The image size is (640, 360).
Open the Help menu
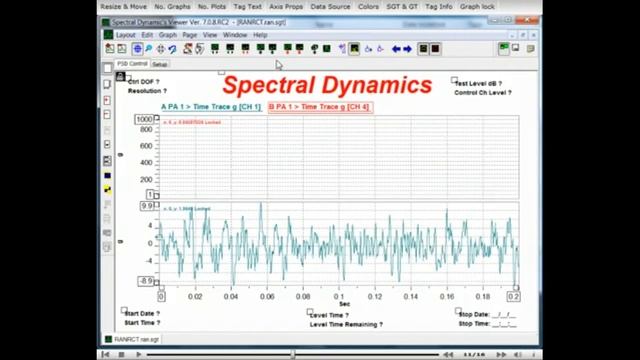click(x=260, y=35)
